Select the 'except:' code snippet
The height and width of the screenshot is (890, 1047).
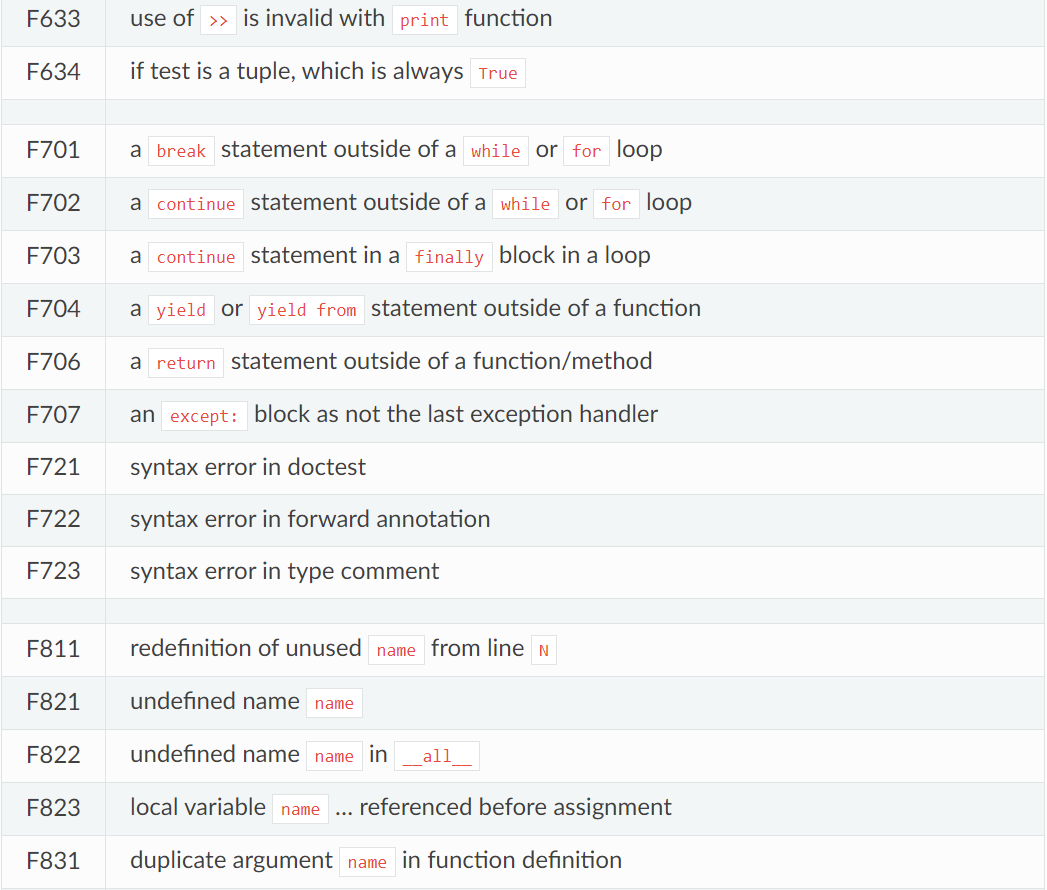point(204,416)
